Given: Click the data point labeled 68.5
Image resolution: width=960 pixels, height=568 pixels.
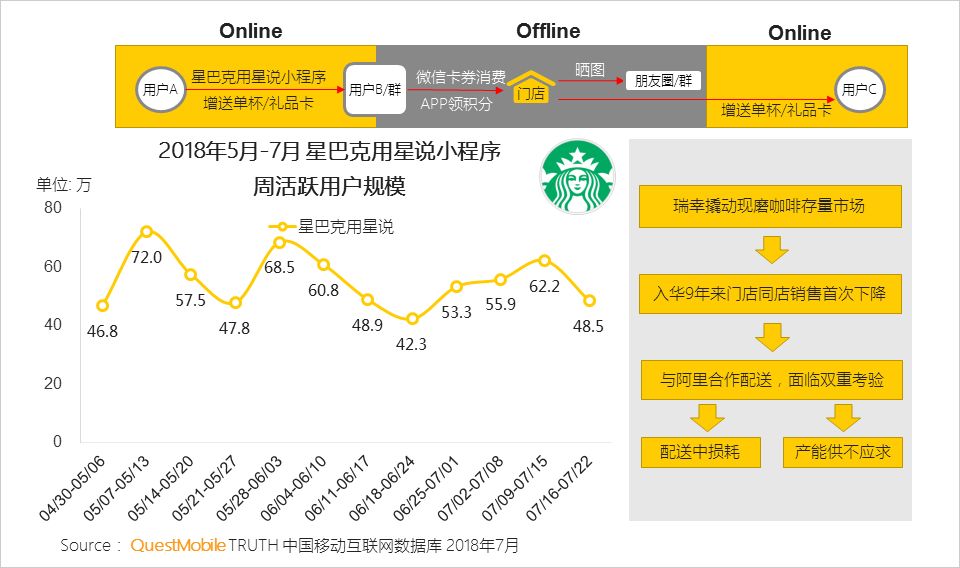Looking at the screenshot, I should pos(279,242).
